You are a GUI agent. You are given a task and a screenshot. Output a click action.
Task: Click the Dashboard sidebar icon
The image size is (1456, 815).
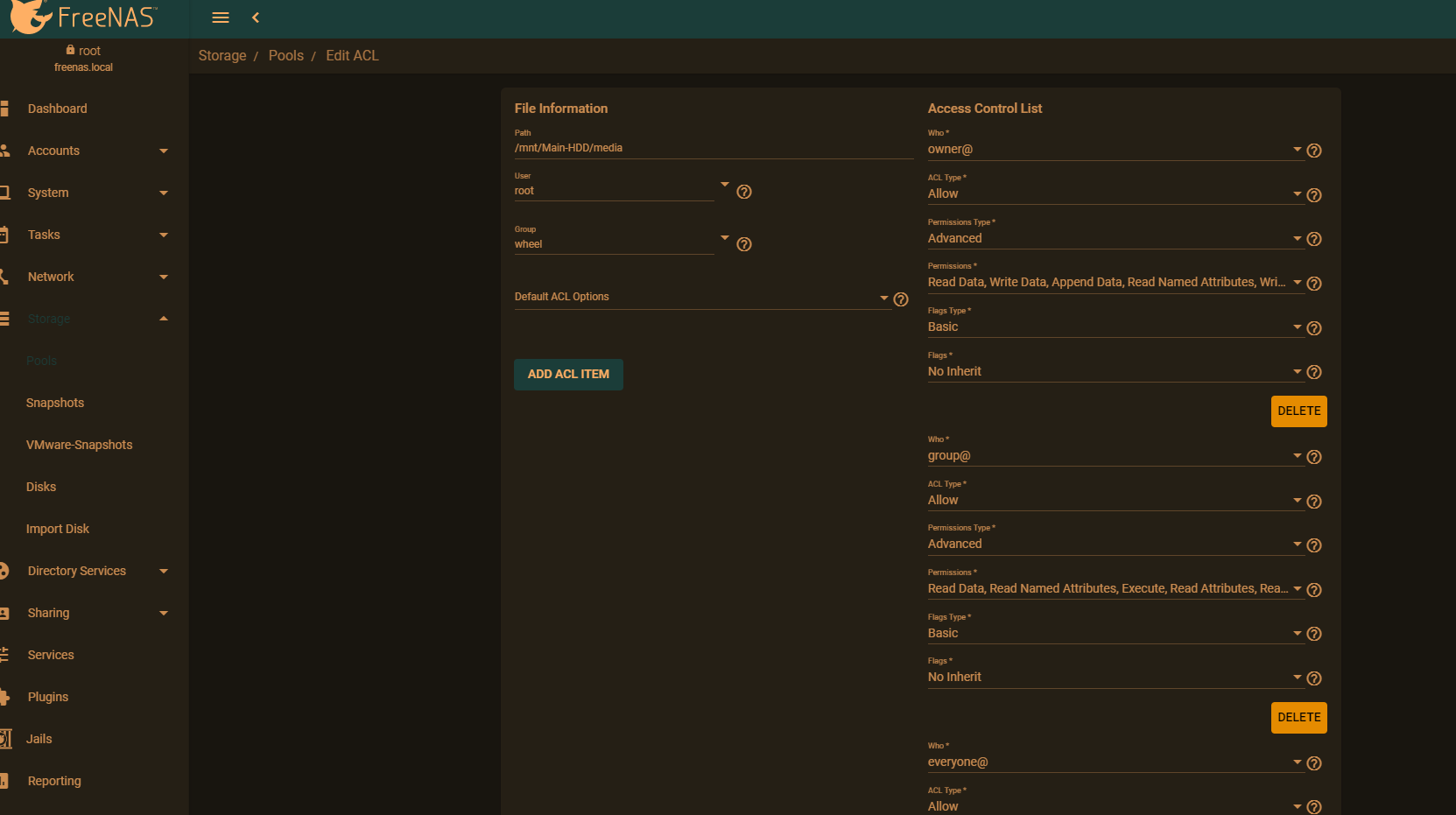(4, 109)
